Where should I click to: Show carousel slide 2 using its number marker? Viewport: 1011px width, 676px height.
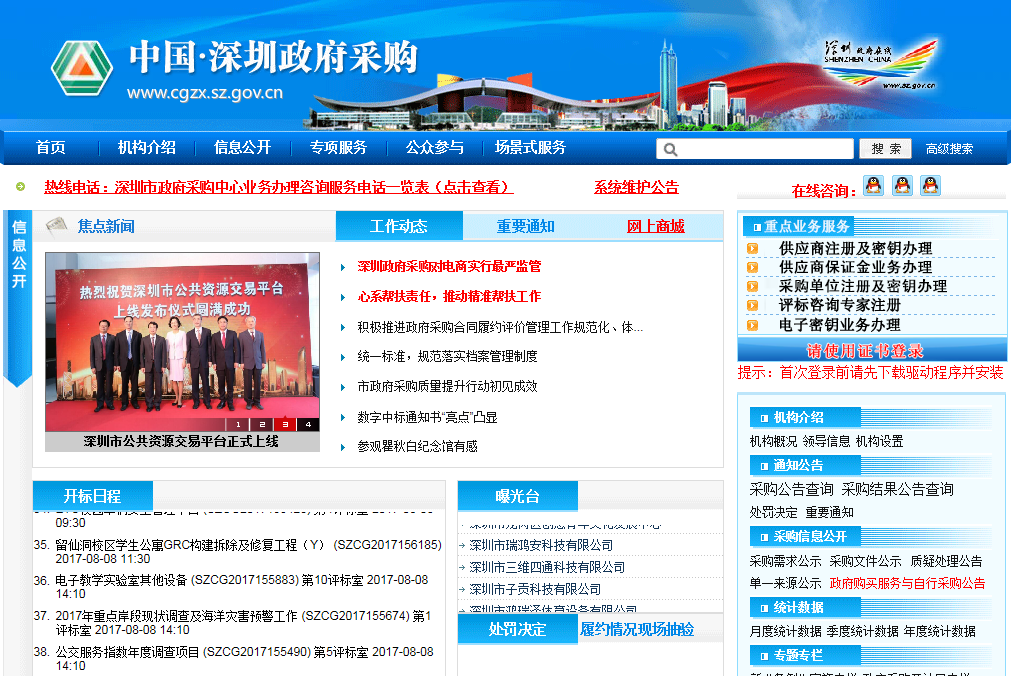[262, 424]
